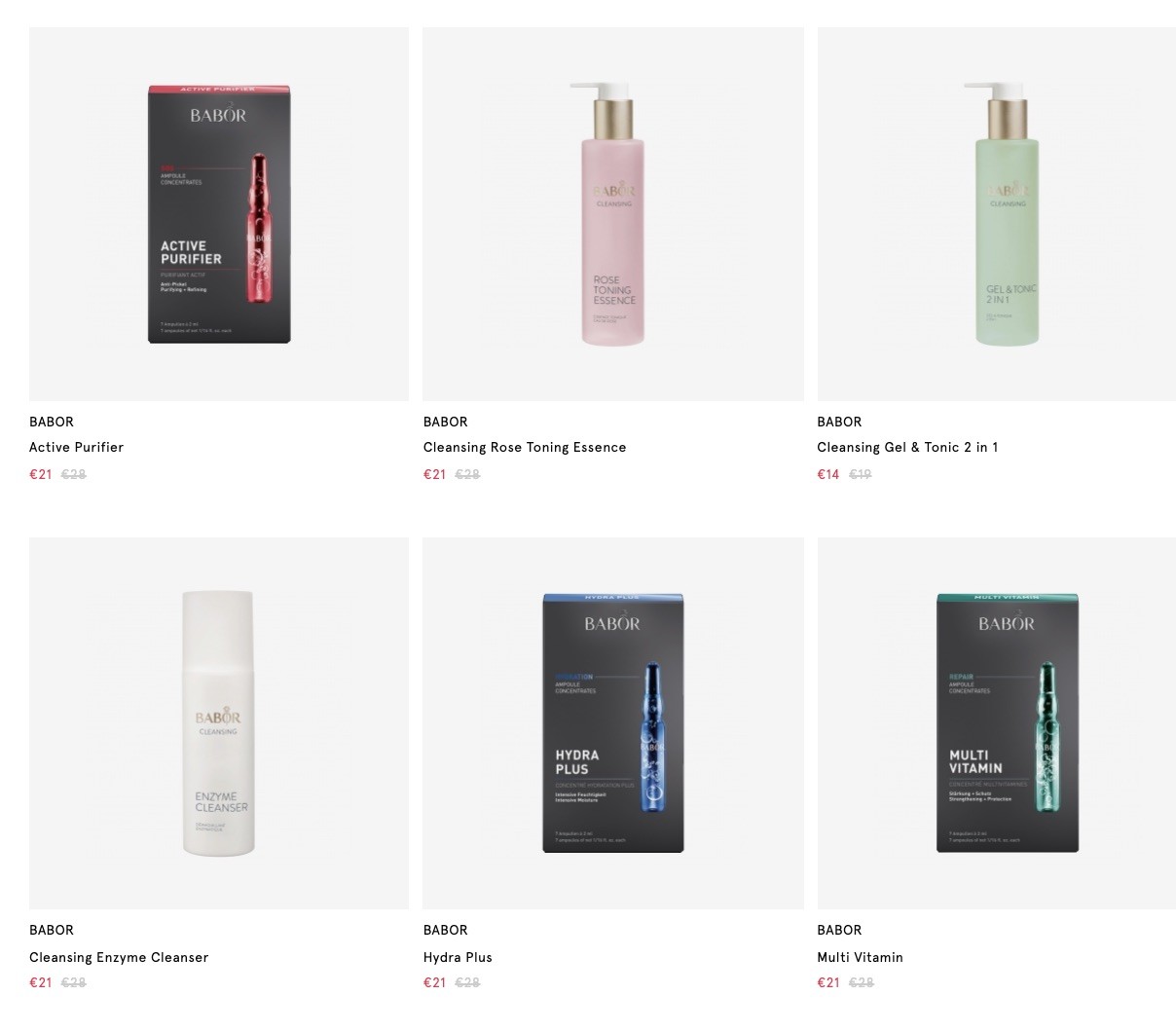
Task: Open the Gel & Tonic 2 in 1 image
Action: (x=997, y=214)
